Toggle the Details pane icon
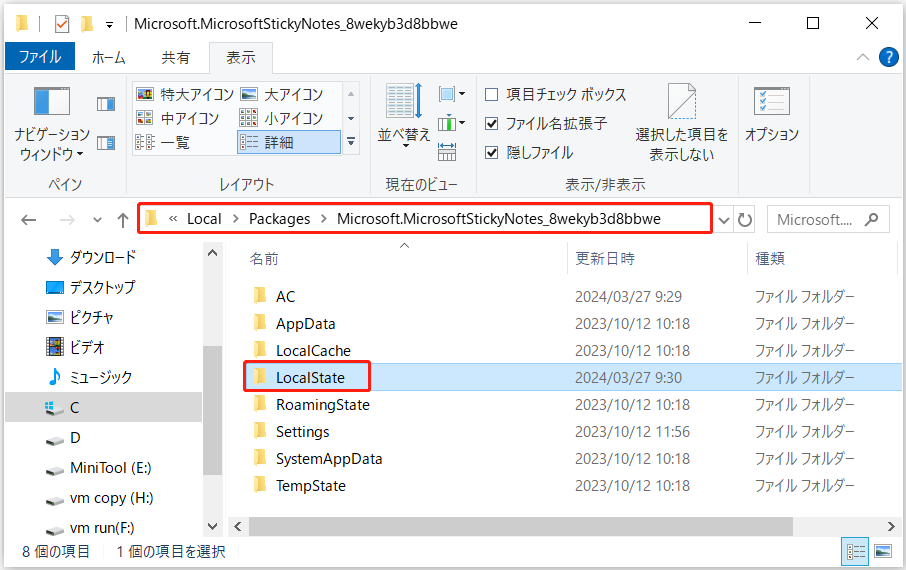The width and height of the screenshot is (906, 570). pos(106,143)
